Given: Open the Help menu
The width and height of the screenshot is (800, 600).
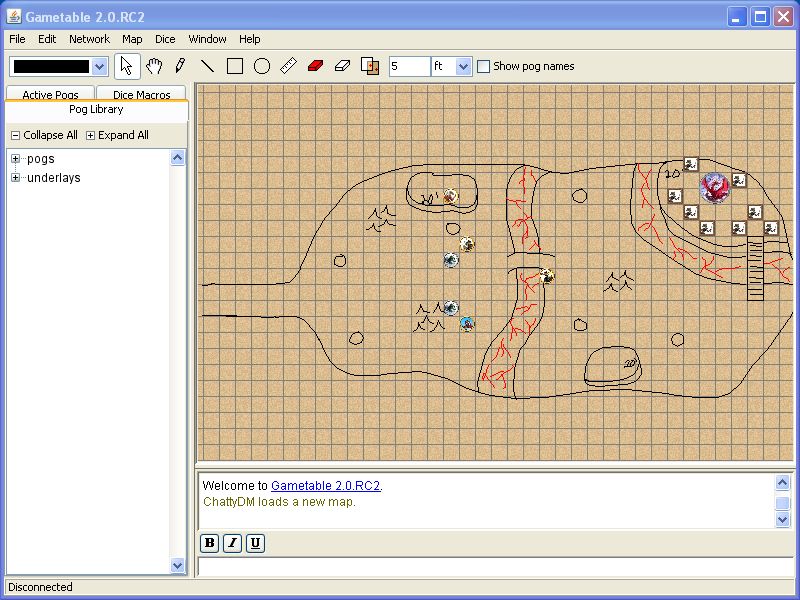Looking at the screenshot, I should pyautogui.click(x=249, y=39).
